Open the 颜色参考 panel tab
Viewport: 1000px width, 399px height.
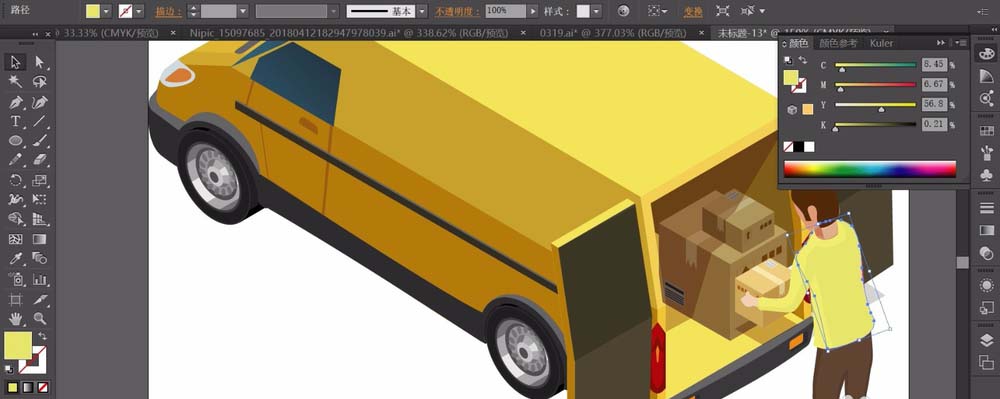click(838, 43)
